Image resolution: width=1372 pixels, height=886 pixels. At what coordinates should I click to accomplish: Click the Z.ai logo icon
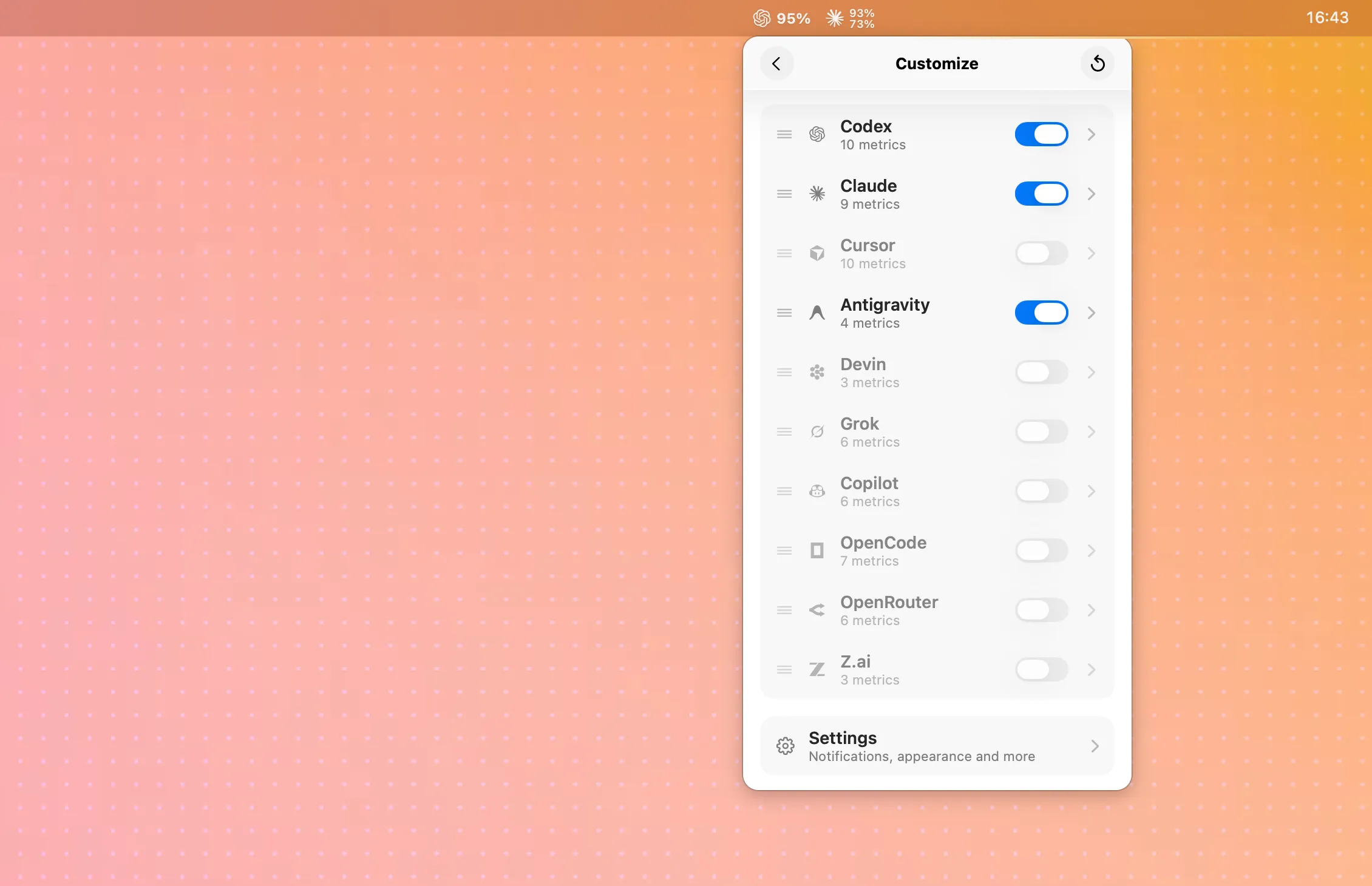817,669
